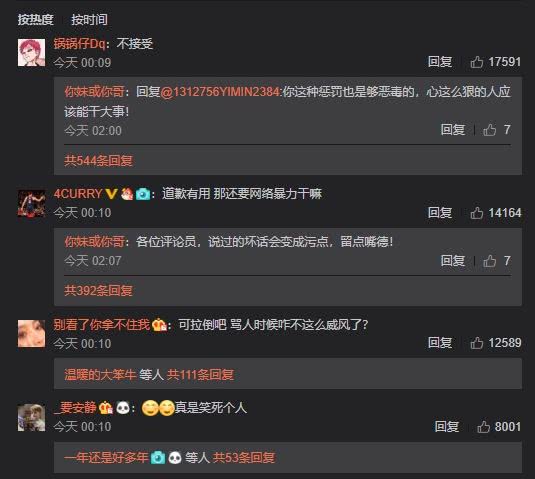The height and width of the screenshot is (479, 535).
Task: Open 别看了你拿不住我 avatar thumbnail
Action: [31, 334]
